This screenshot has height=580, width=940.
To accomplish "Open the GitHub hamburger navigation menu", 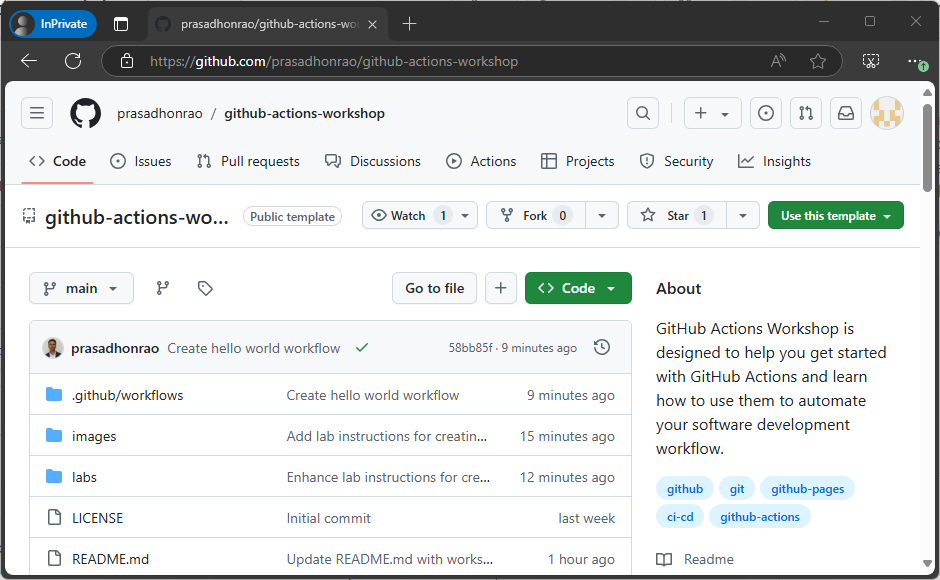I will [x=37, y=113].
